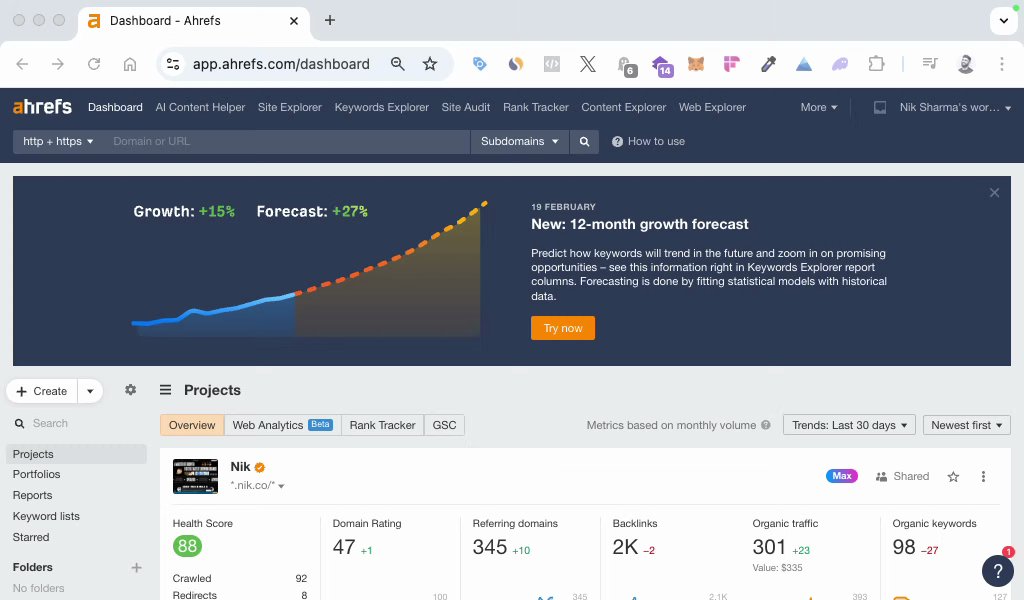
Task: Click the browser home button
Action: coord(130,64)
